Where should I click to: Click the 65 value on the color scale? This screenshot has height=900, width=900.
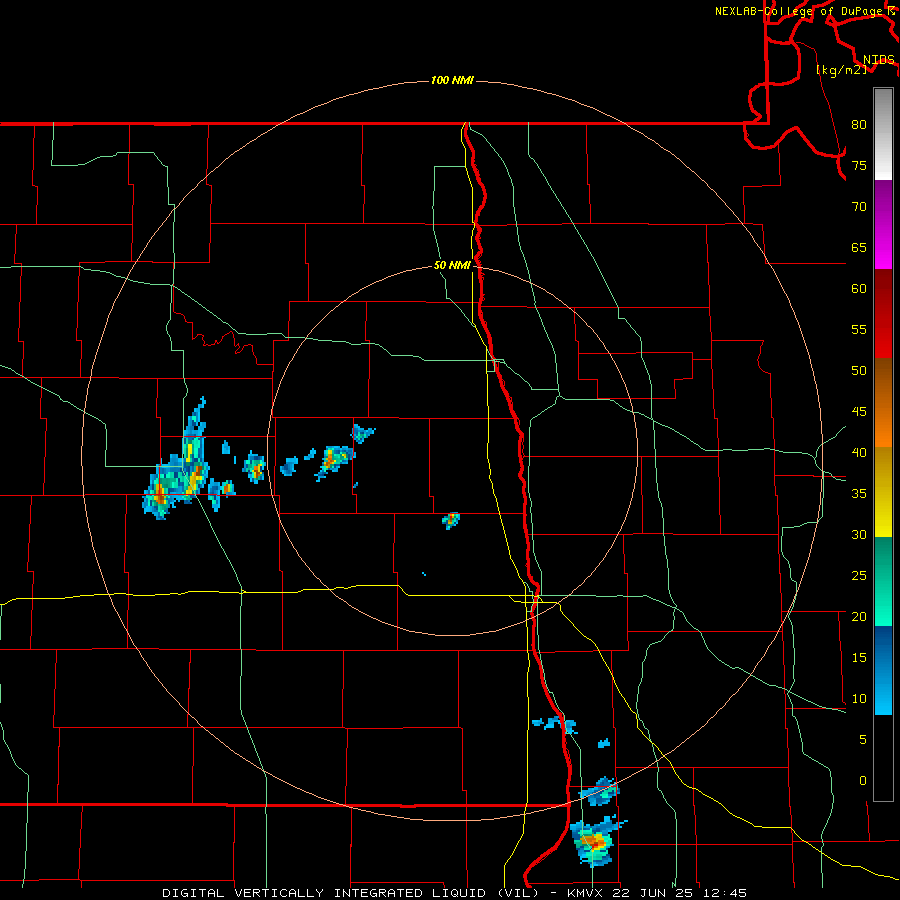tap(859, 248)
